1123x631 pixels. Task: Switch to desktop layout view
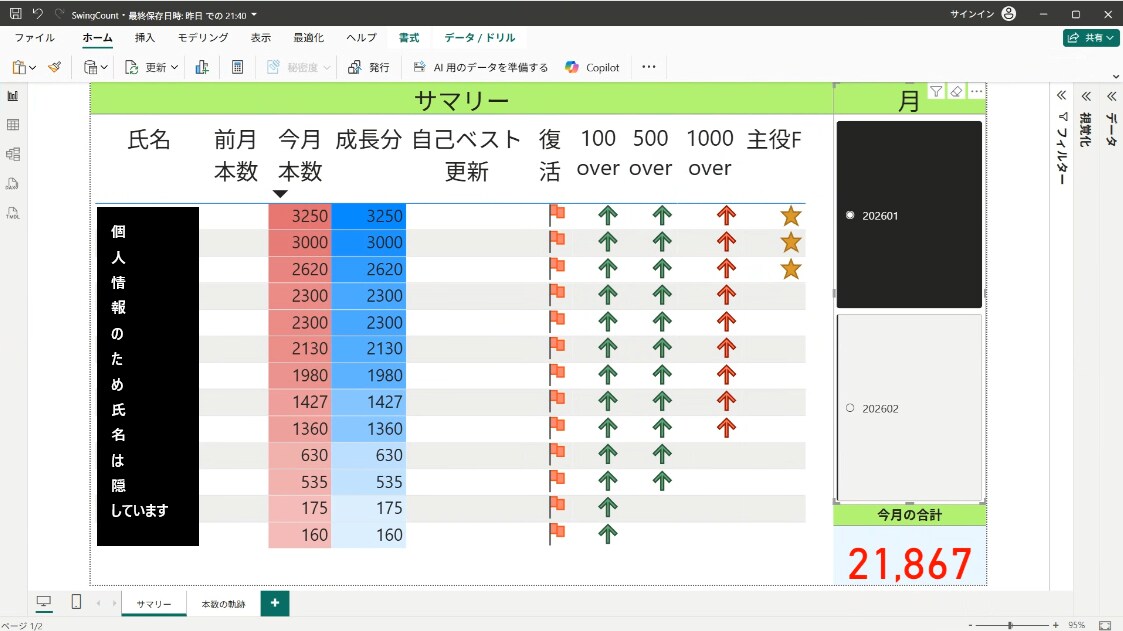[x=44, y=602]
